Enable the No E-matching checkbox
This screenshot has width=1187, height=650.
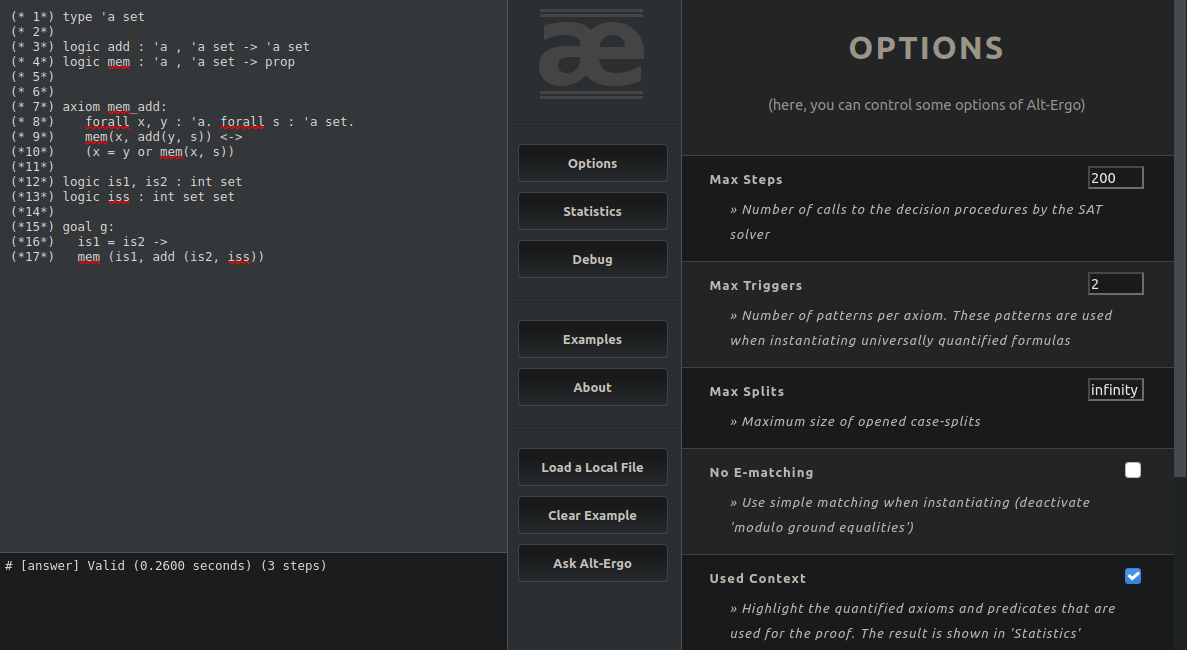(1133, 470)
